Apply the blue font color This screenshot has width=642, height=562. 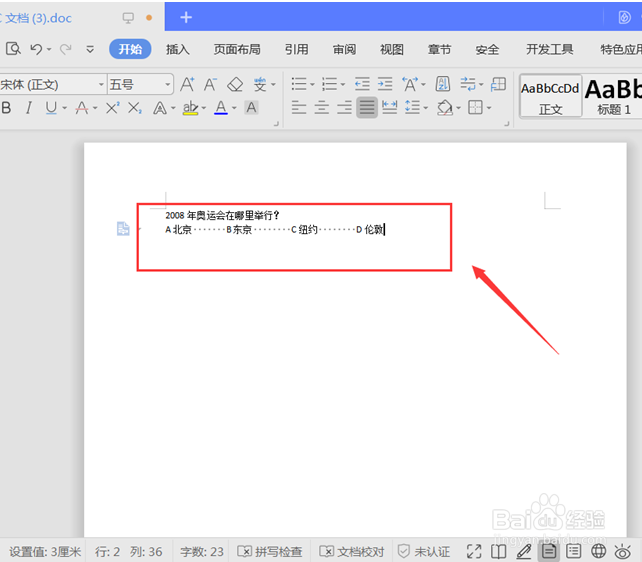click(x=221, y=108)
